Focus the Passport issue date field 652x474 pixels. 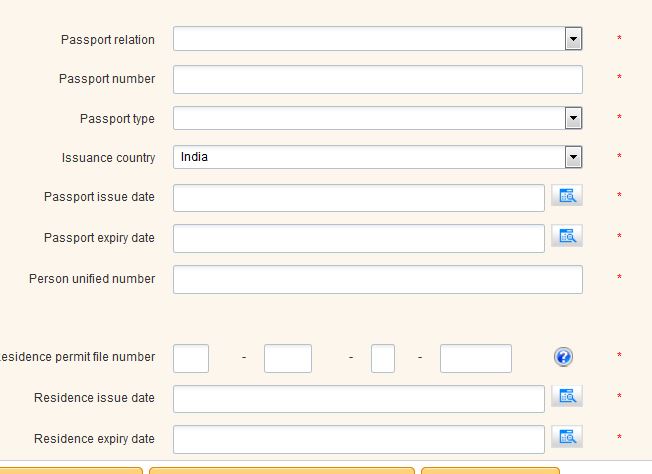(x=358, y=198)
